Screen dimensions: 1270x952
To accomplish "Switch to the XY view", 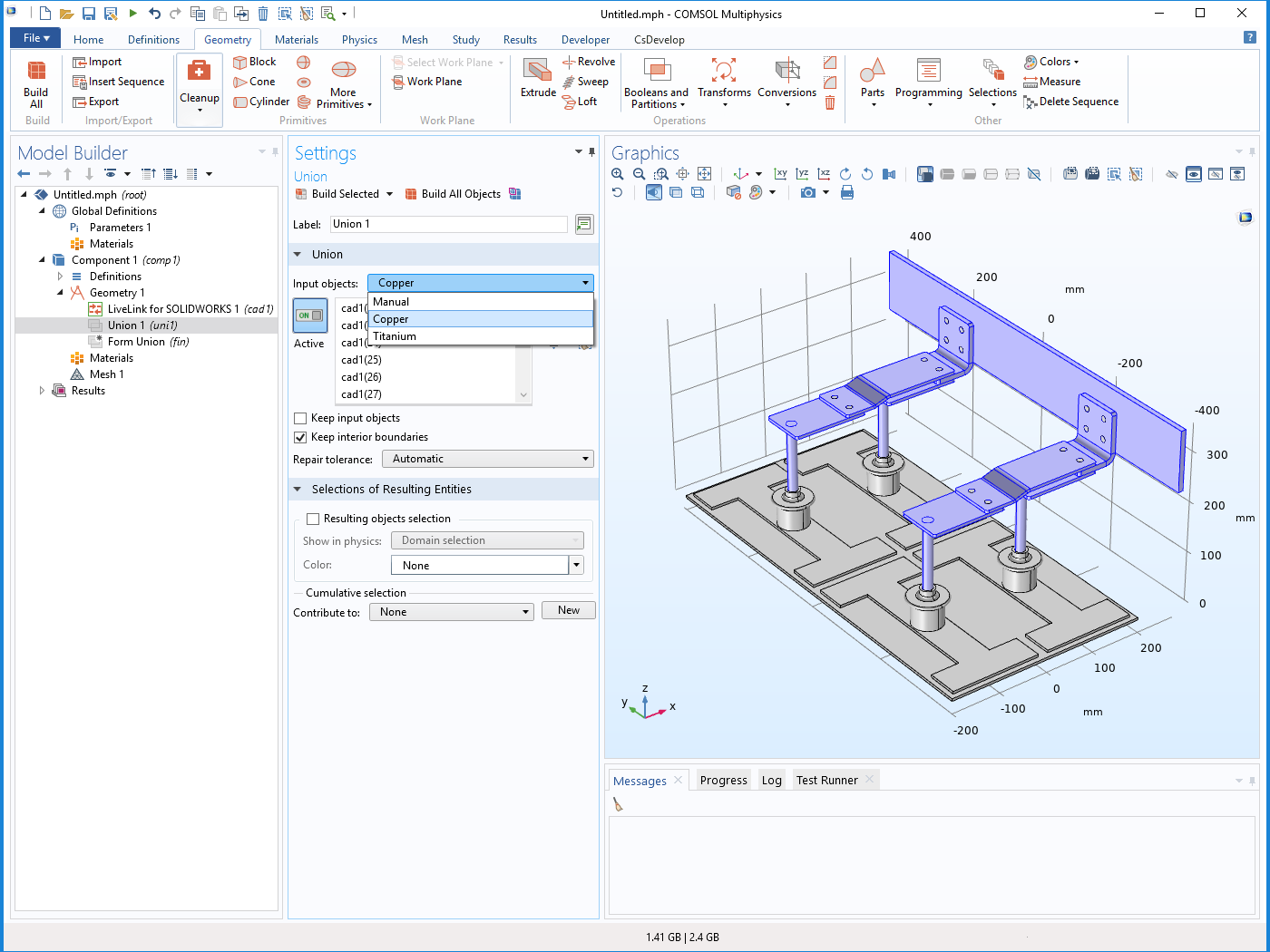I will click(780, 174).
